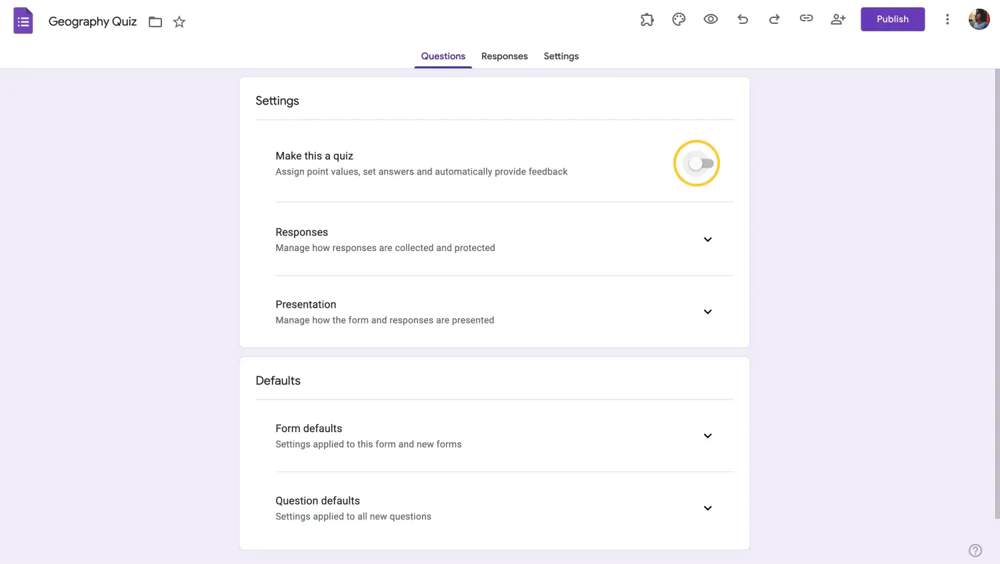The height and width of the screenshot is (564, 1000).
Task: Enable the Make this a quiz toggle
Action: coord(700,164)
